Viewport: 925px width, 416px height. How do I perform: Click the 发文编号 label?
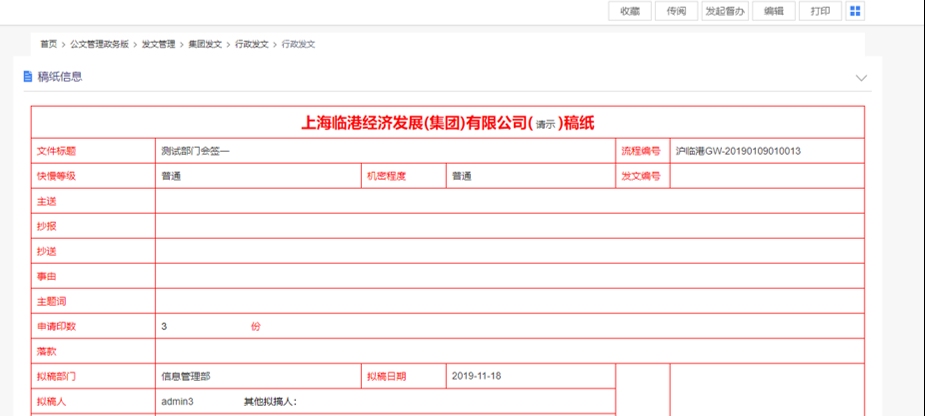(641, 176)
